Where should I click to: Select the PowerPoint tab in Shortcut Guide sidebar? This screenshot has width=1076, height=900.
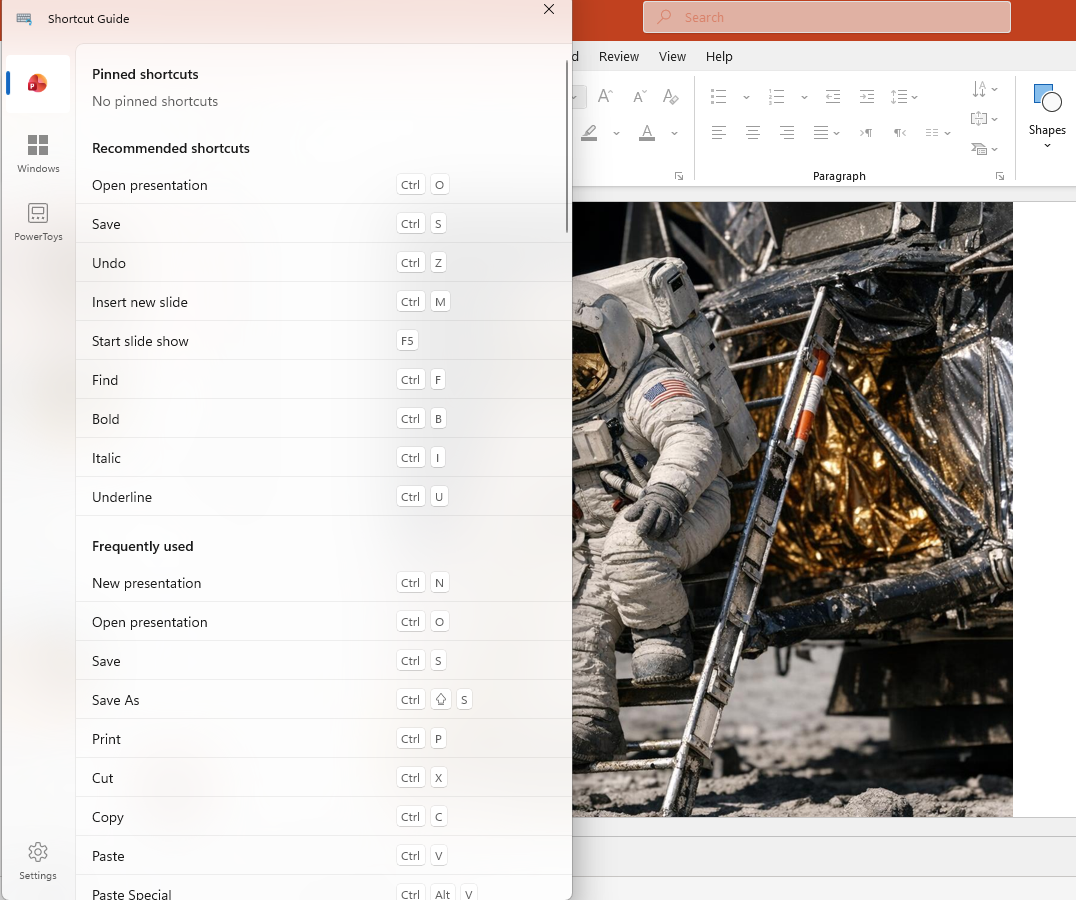pos(38,83)
